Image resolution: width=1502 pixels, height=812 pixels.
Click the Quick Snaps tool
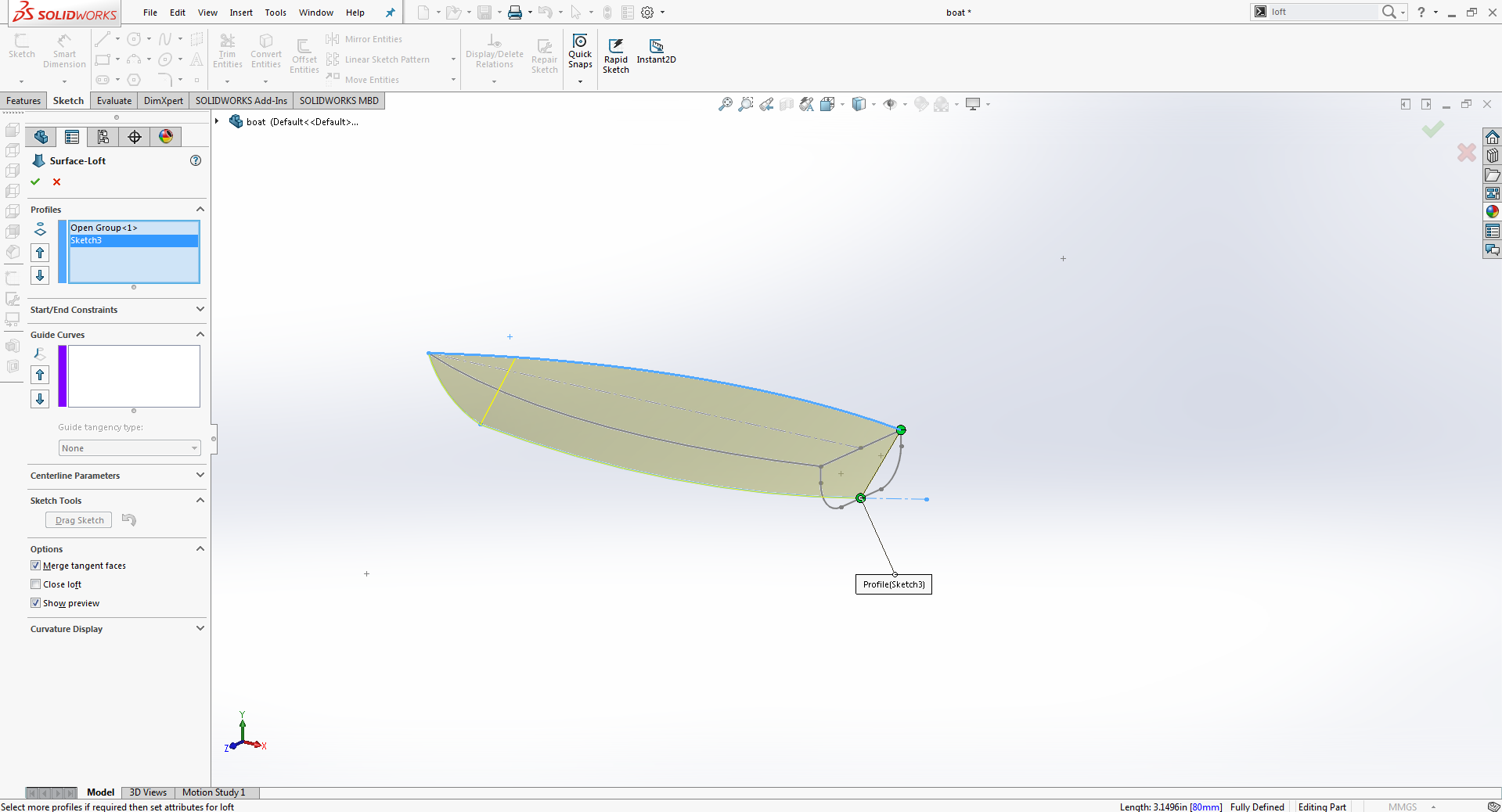[580, 52]
